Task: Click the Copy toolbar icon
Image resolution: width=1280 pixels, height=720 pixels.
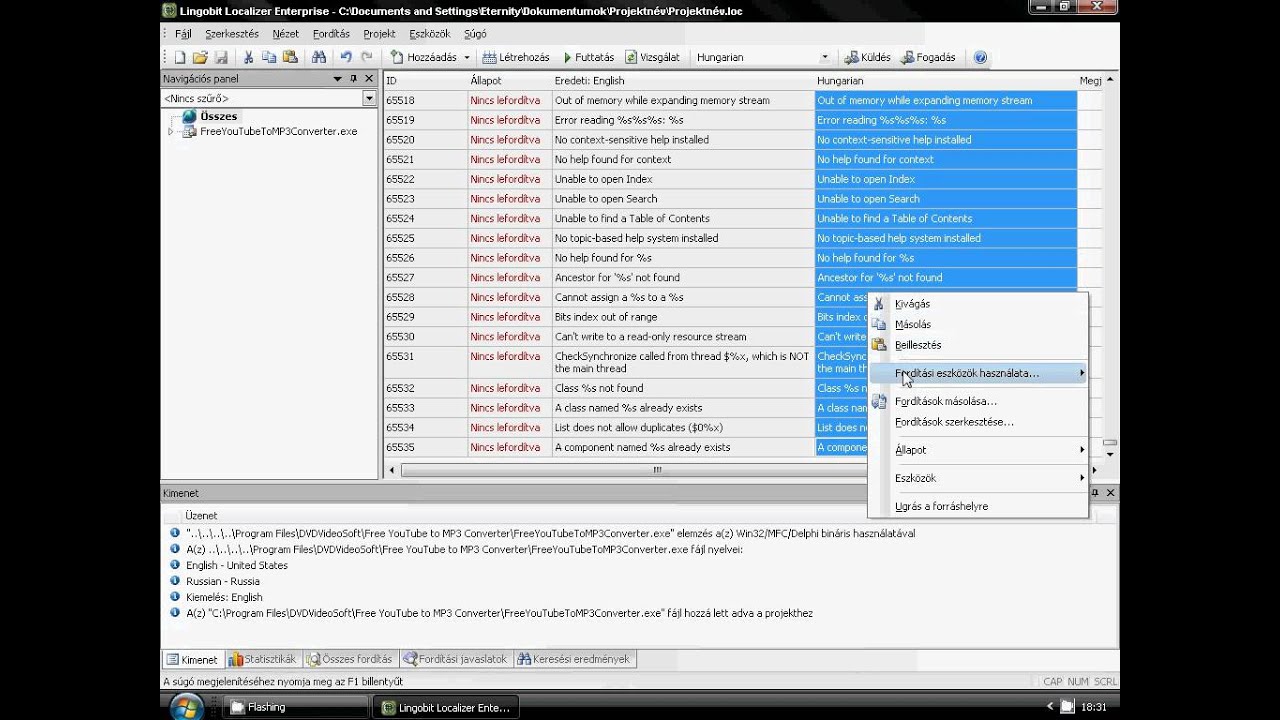Action: (x=269, y=58)
